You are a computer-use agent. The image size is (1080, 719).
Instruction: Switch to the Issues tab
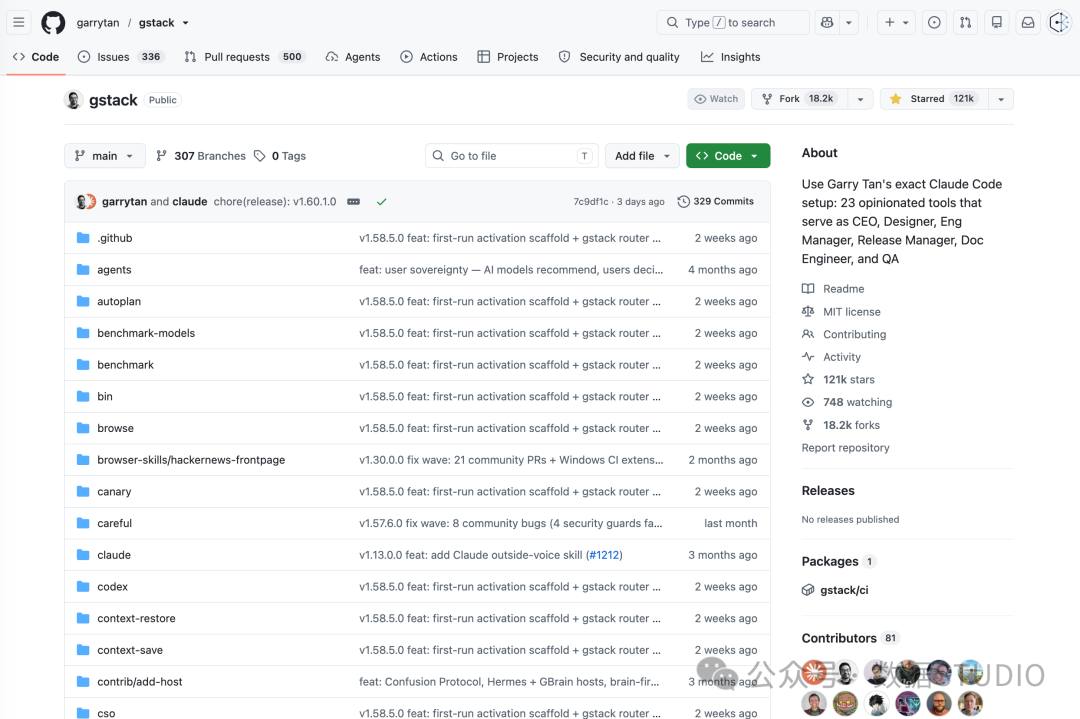point(121,57)
